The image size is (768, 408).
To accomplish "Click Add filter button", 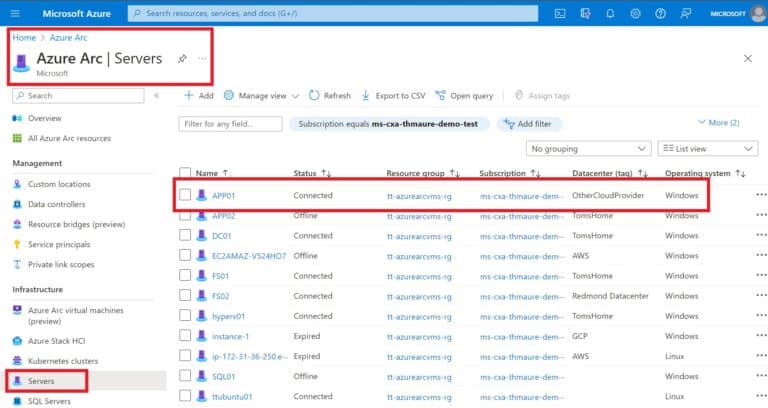I will [529, 124].
